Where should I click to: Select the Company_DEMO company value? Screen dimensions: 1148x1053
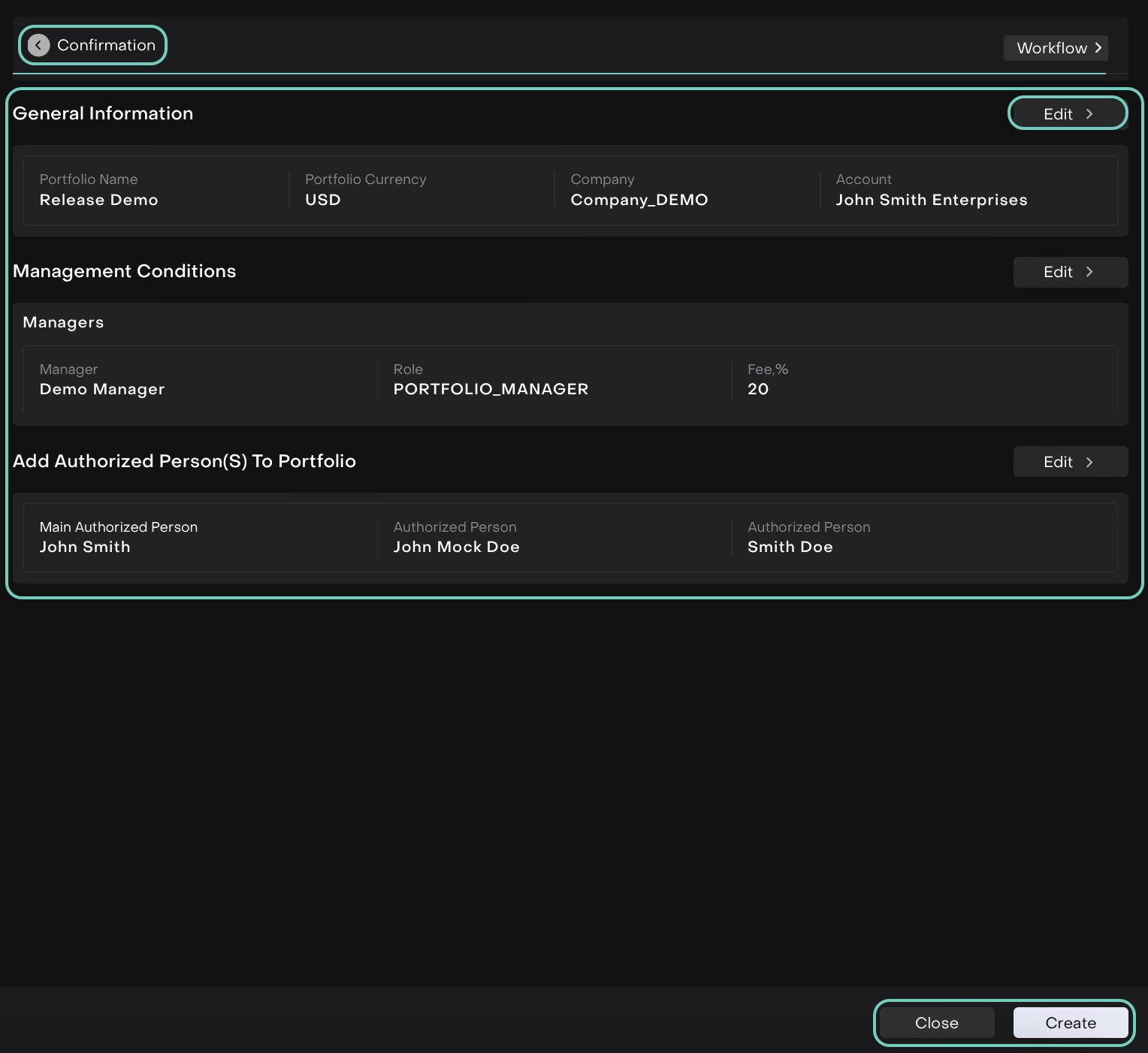[639, 200]
